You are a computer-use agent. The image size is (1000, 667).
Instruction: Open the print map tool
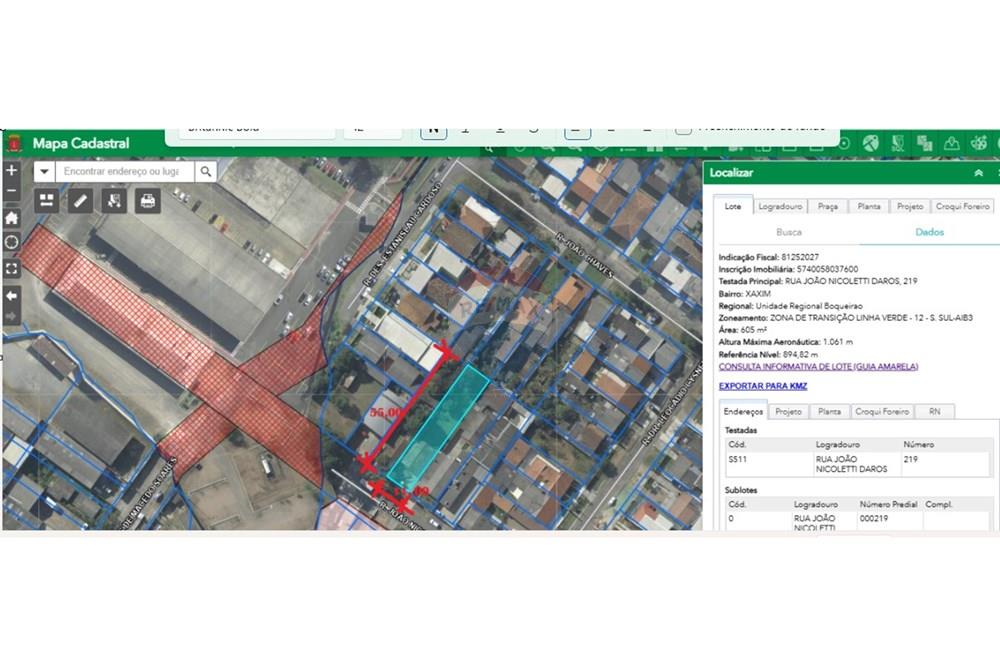click(x=147, y=201)
